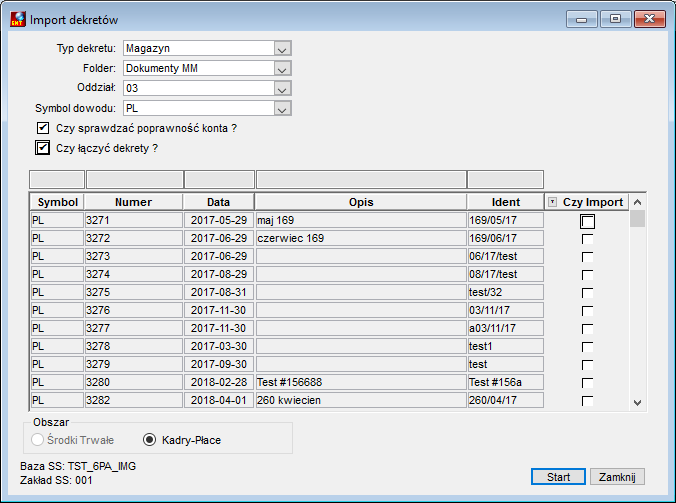
Task: Sort by Data column header
Action: tap(219, 202)
